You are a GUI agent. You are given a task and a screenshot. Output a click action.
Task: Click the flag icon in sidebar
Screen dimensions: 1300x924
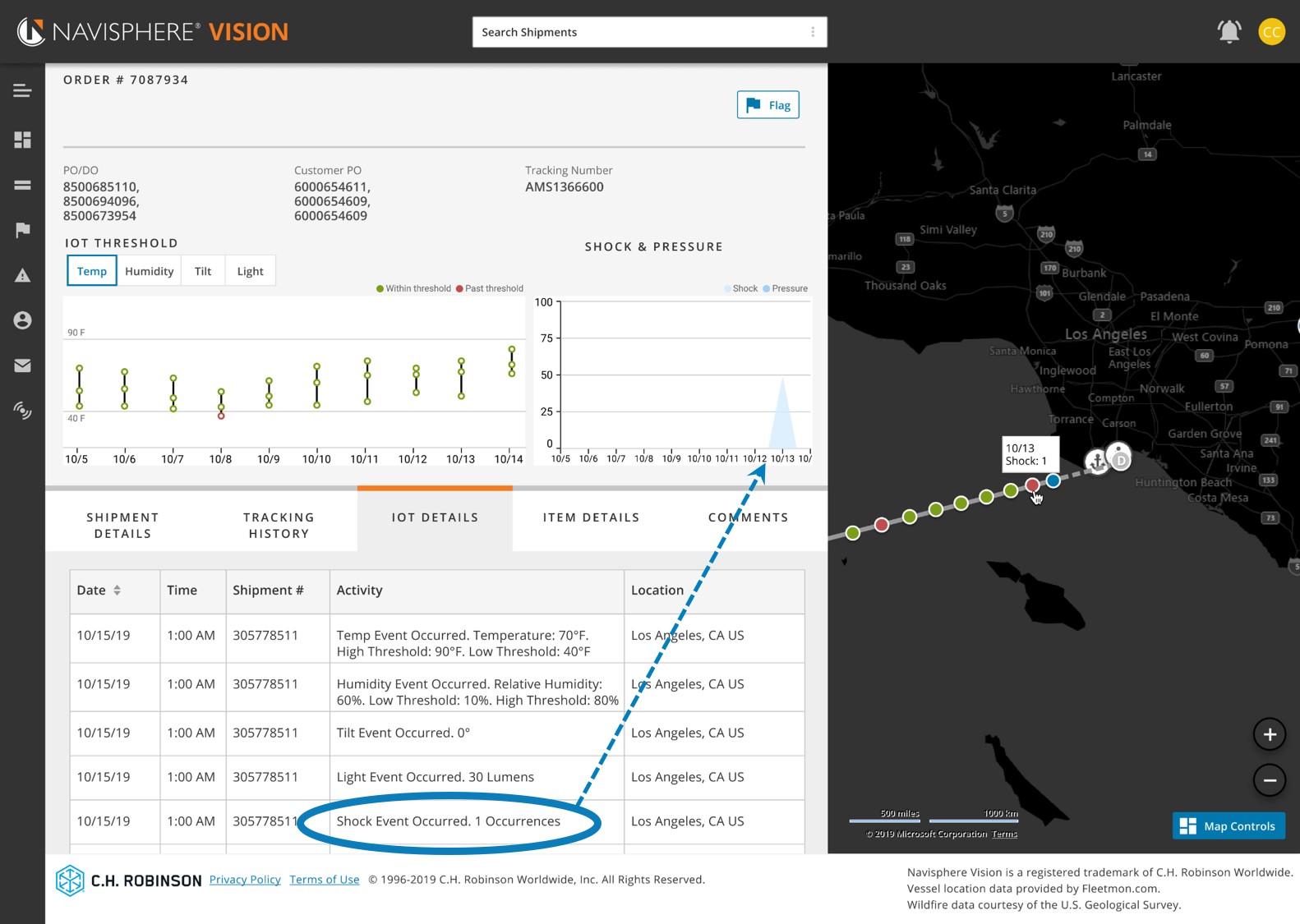22,230
